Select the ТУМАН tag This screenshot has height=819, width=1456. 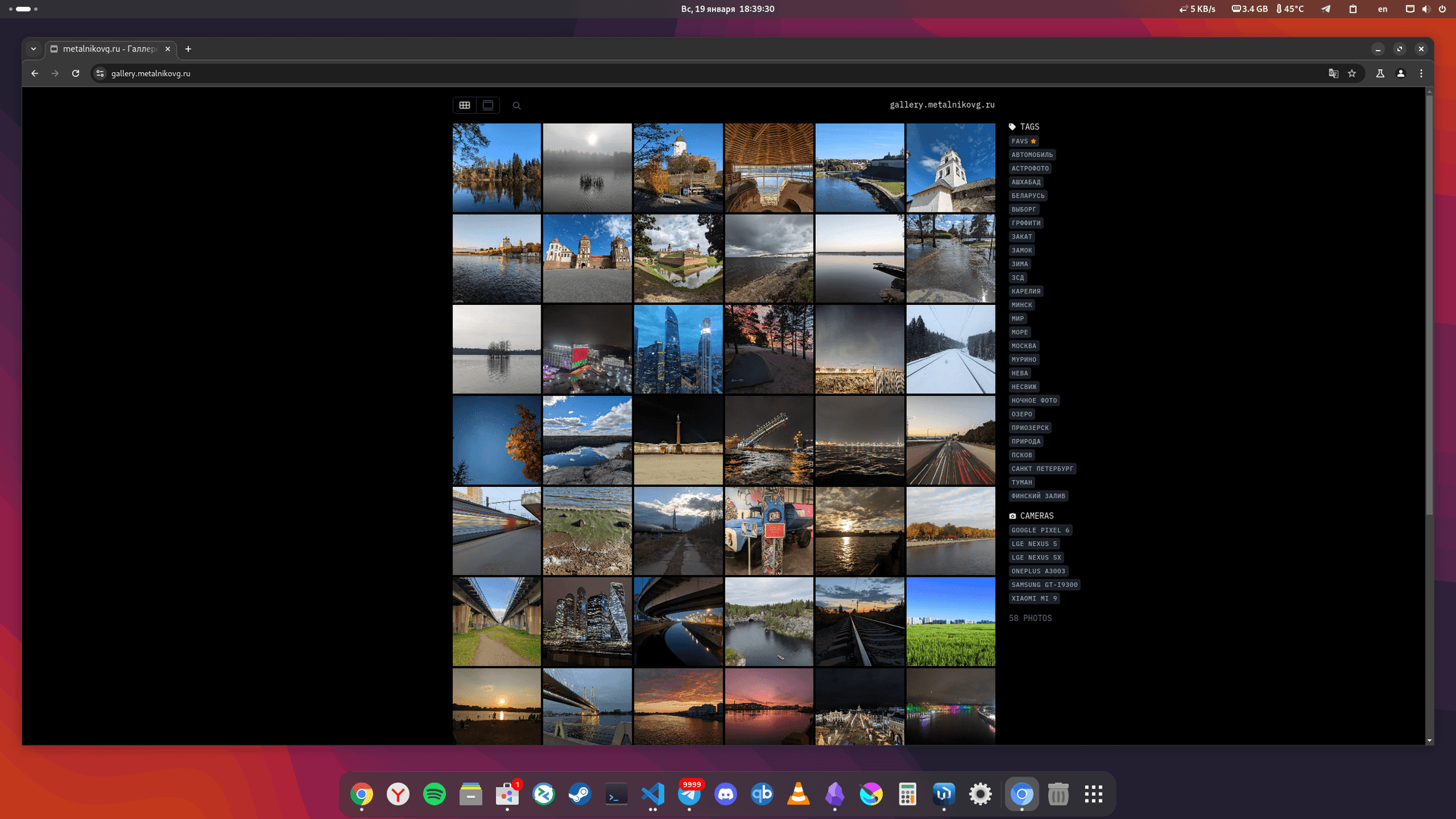click(x=1021, y=482)
